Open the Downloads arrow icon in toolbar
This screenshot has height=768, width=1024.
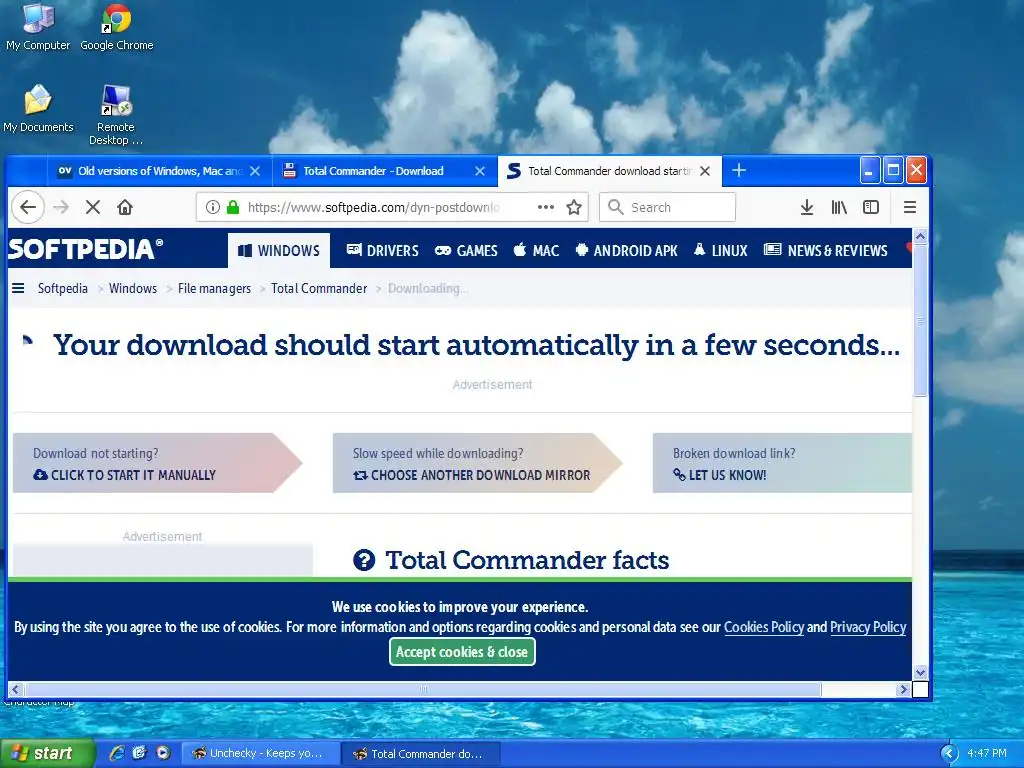(x=807, y=207)
